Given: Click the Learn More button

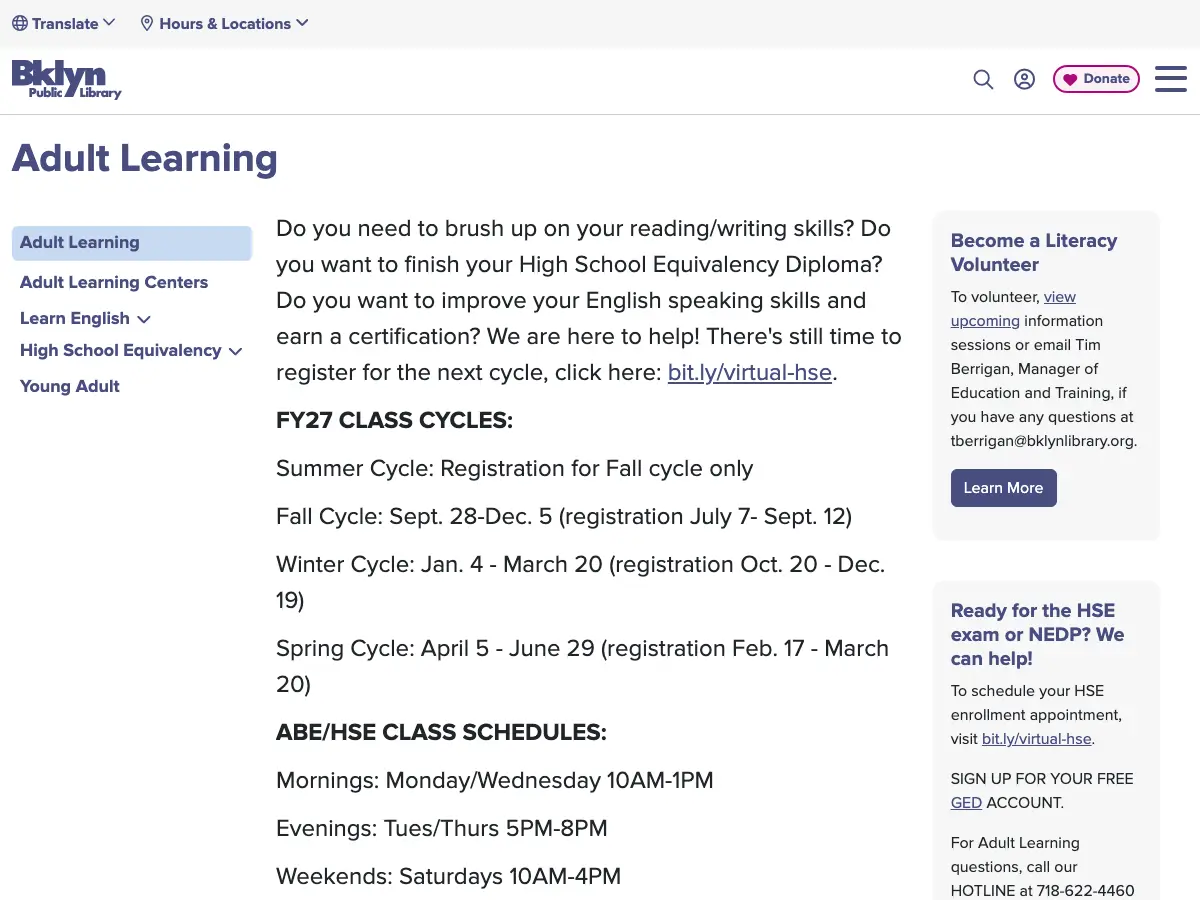Looking at the screenshot, I should click(x=1003, y=488).
